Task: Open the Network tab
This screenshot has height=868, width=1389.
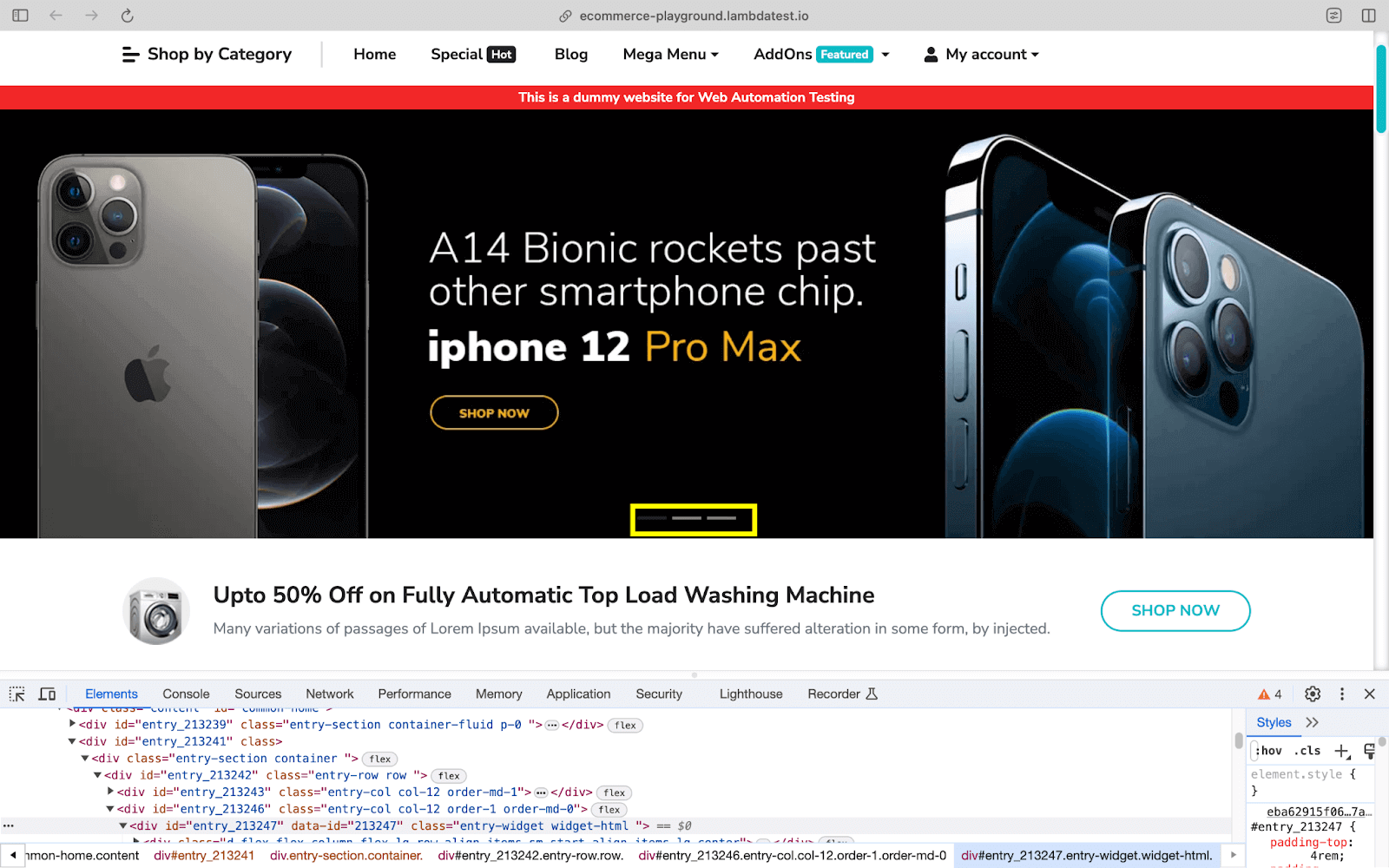Action: 329,694
